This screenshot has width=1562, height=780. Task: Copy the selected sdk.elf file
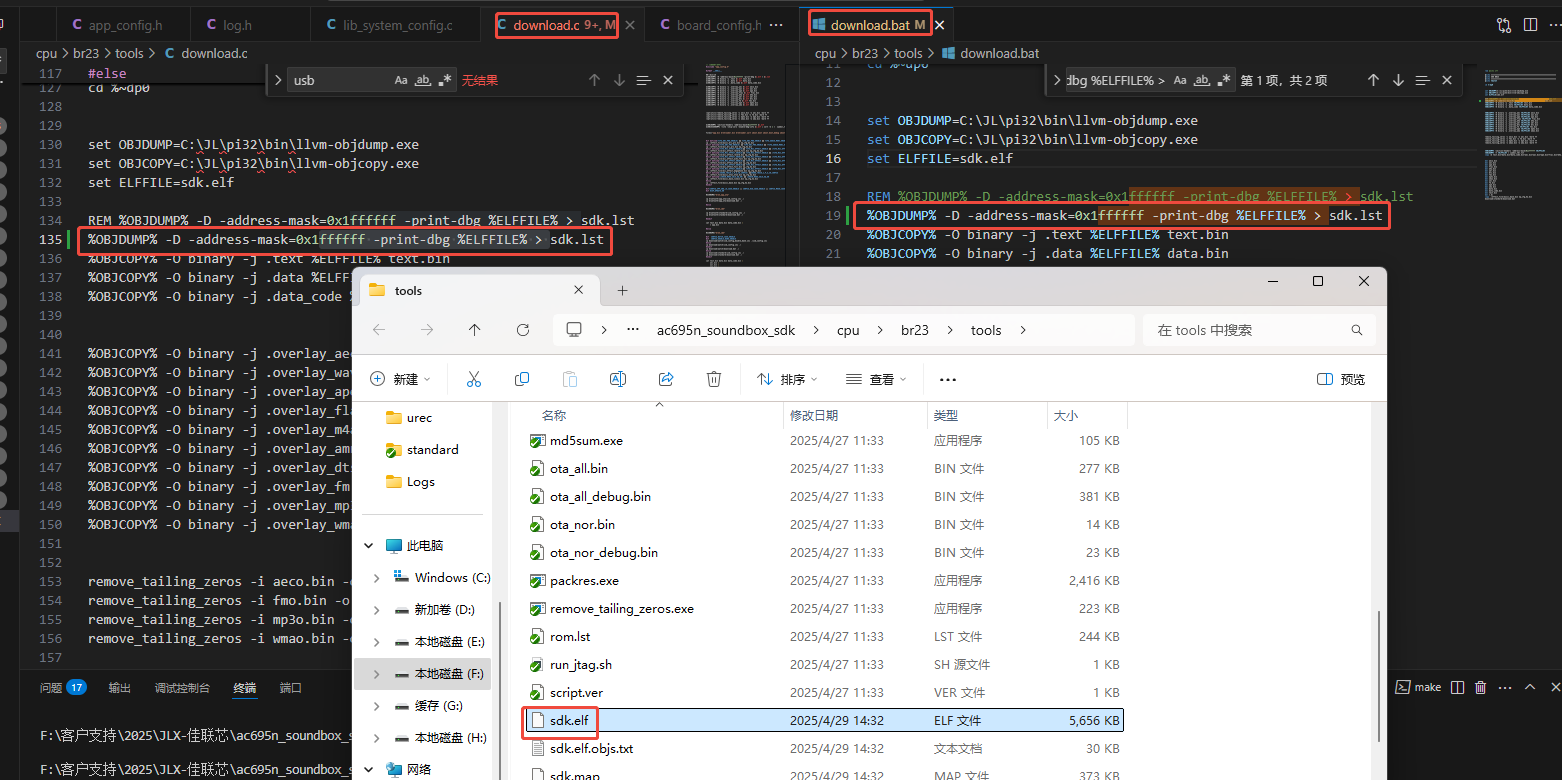click(x=522, y=379)
